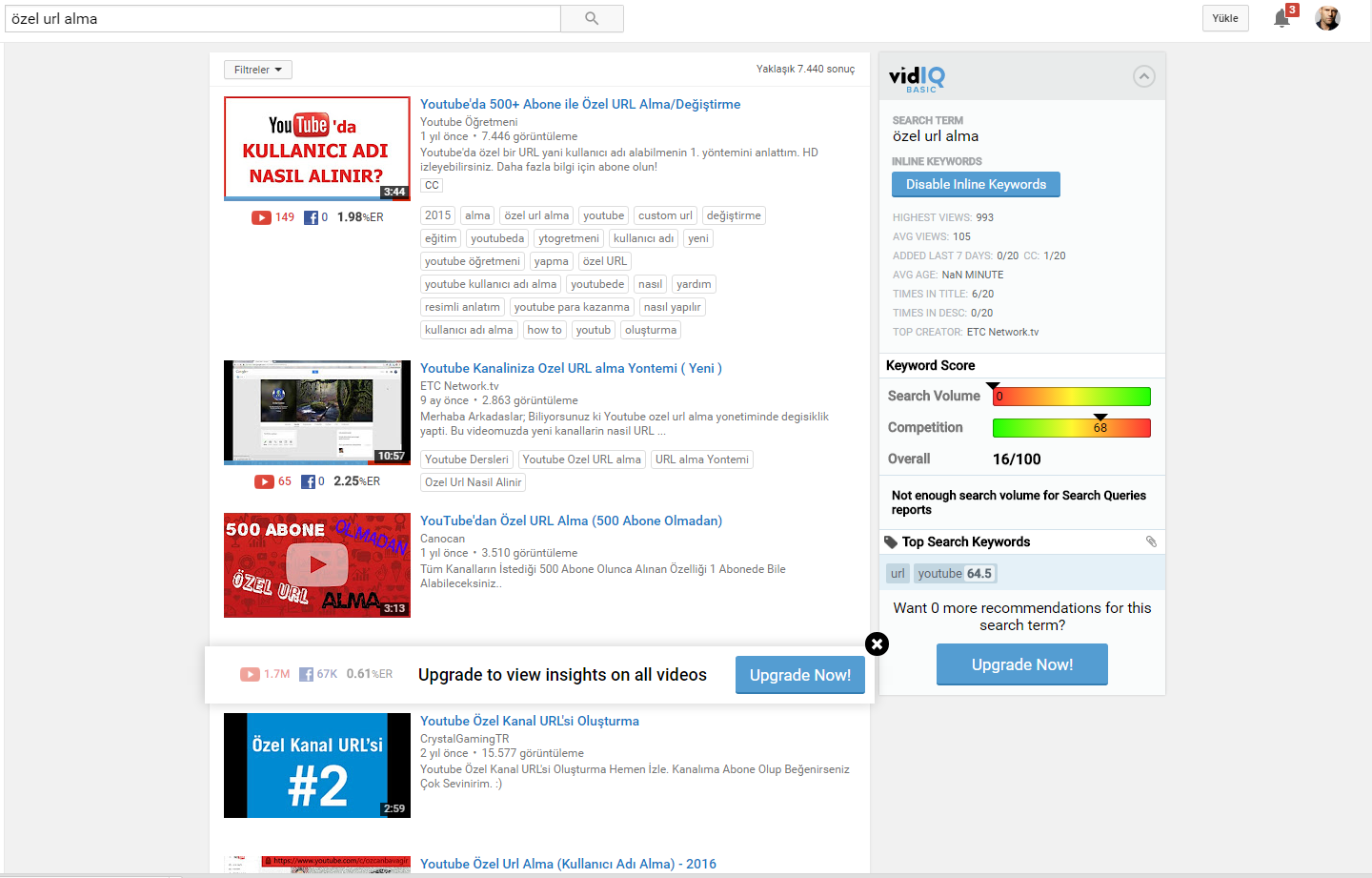Click the 'değiştirme' tag

(734, 215)
